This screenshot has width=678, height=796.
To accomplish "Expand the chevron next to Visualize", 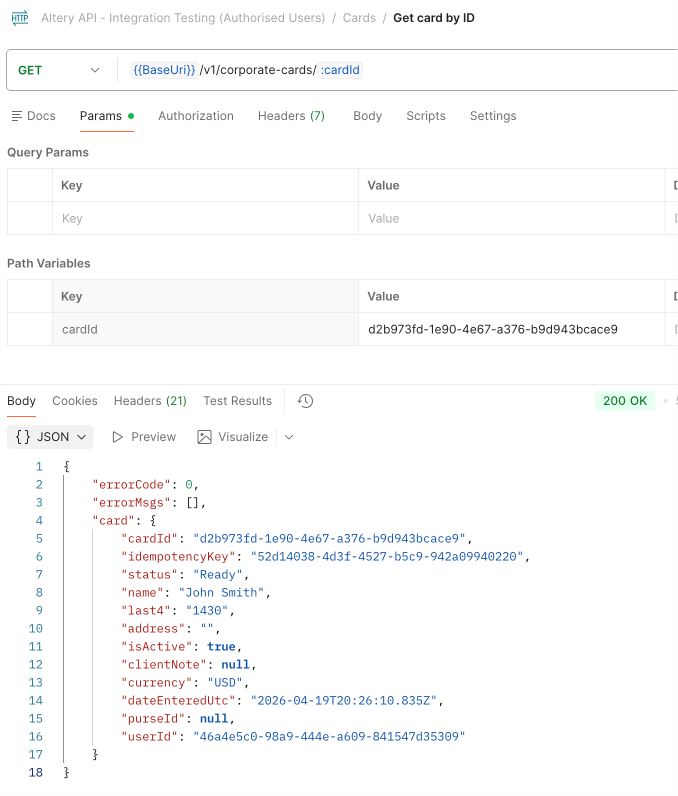I will coord(289,437).
